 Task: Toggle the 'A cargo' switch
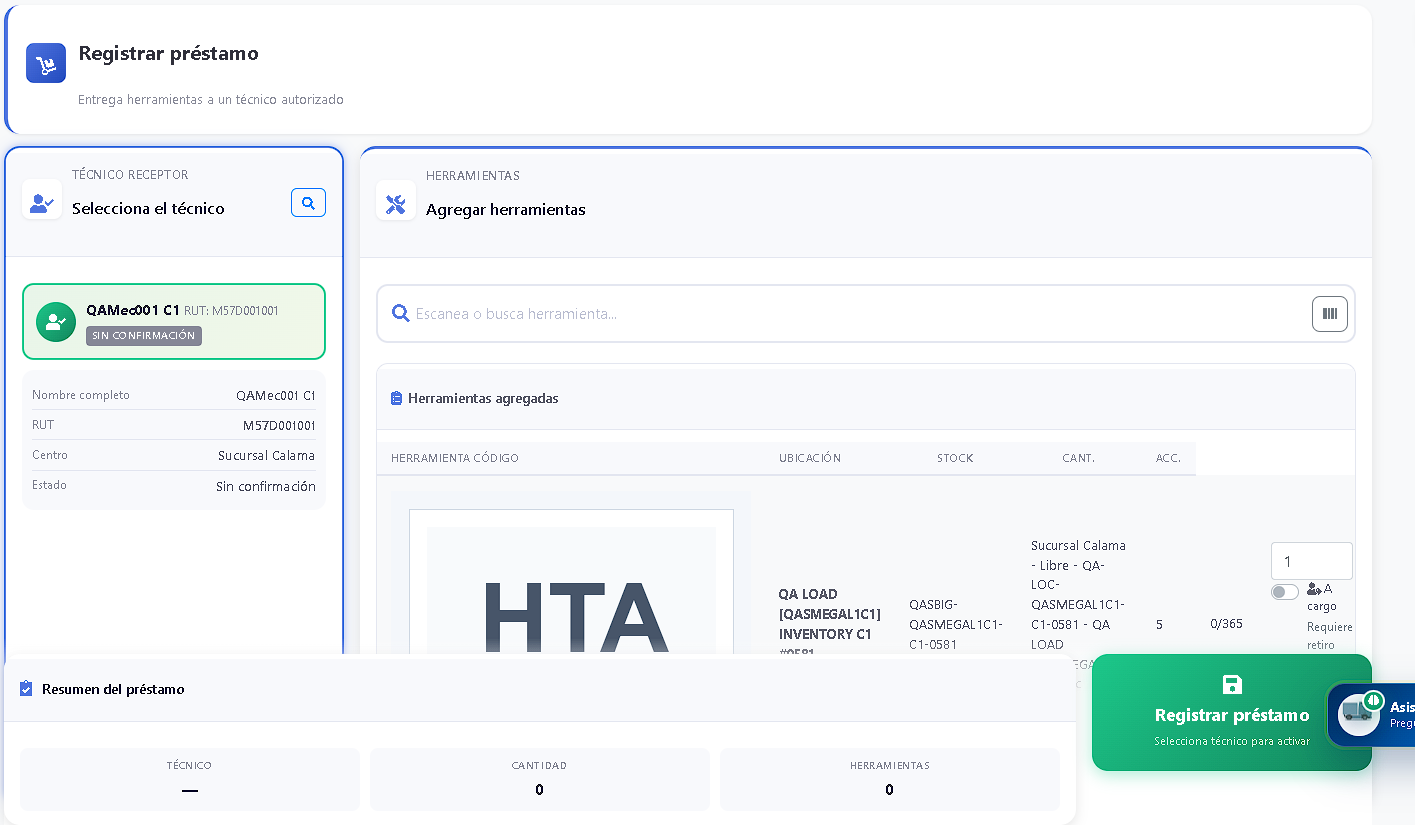1285,592
